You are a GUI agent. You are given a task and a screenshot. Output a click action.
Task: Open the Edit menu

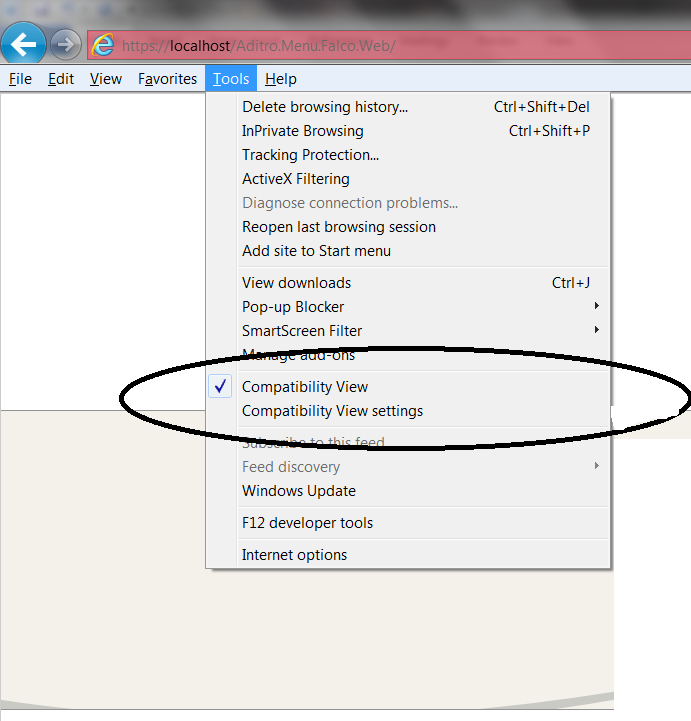61,79
